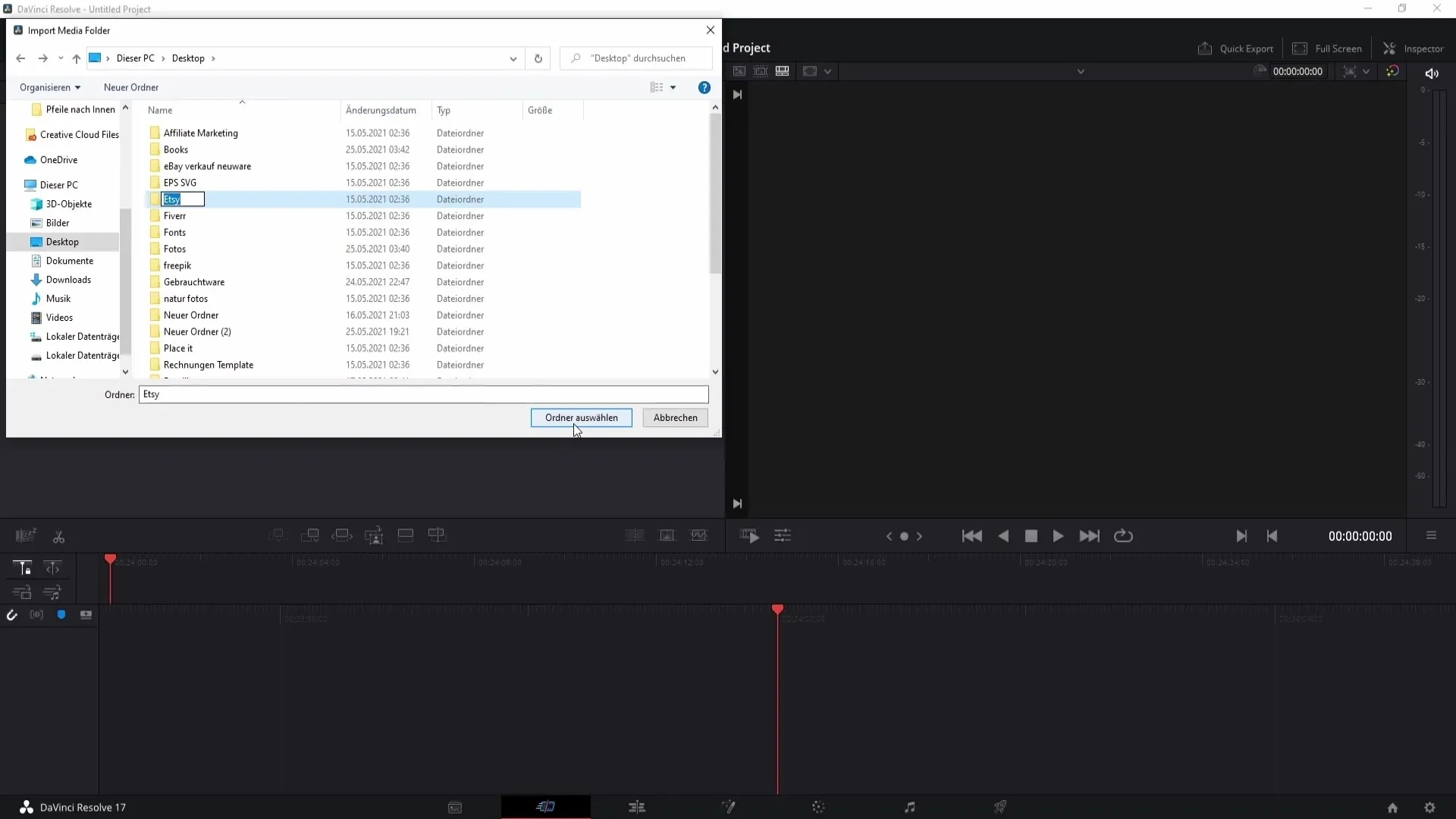Open Downloads in navigation pane
This screenshot has height=819, width=1456.
tap(68, 280)
